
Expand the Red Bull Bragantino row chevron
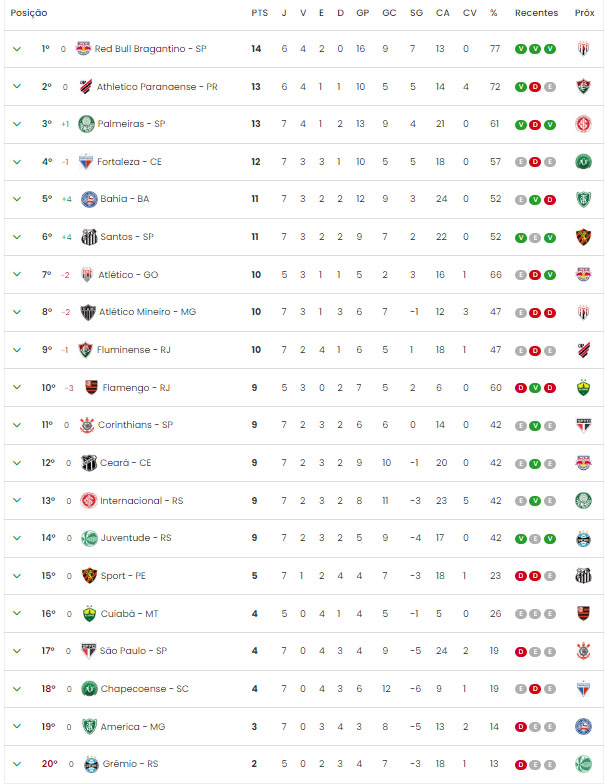point(17,49)
